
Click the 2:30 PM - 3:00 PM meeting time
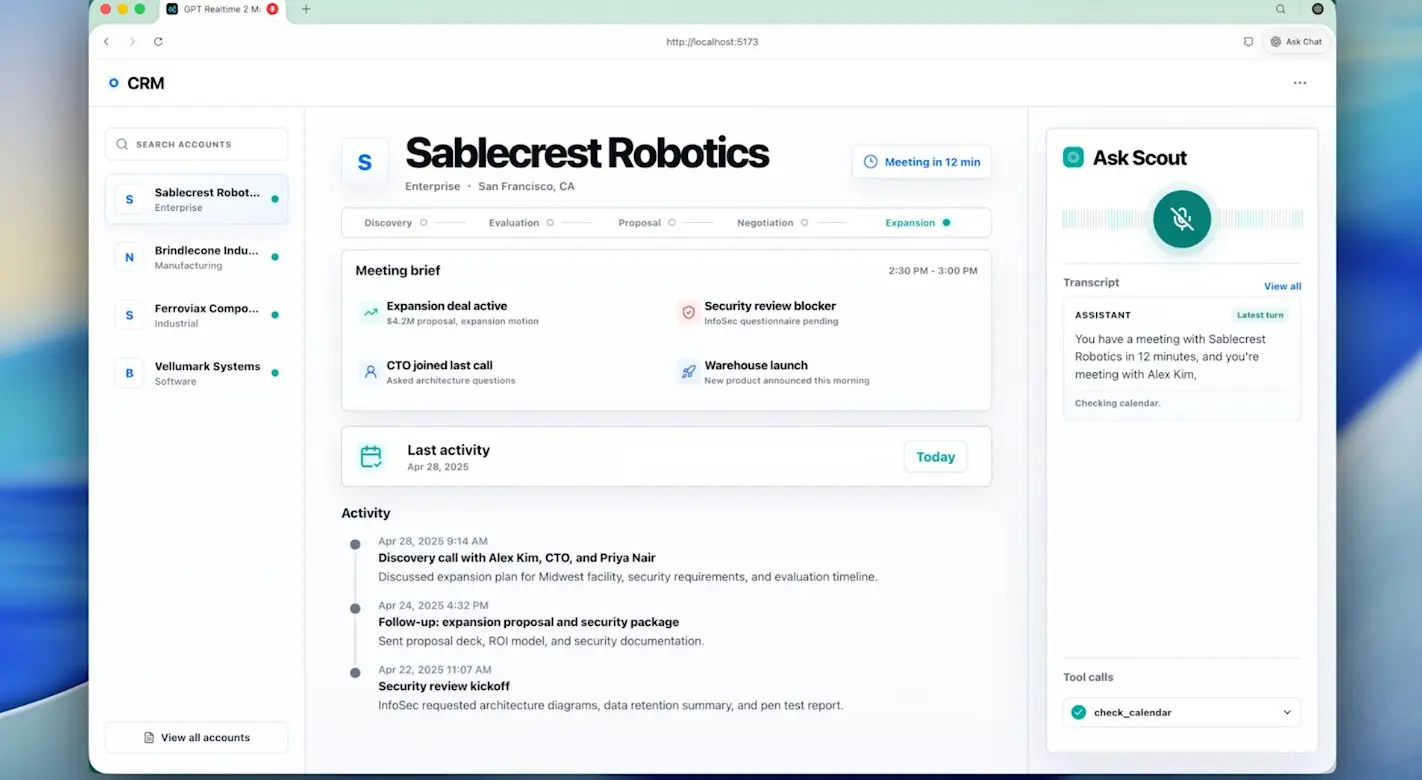[x=933, y=271]
